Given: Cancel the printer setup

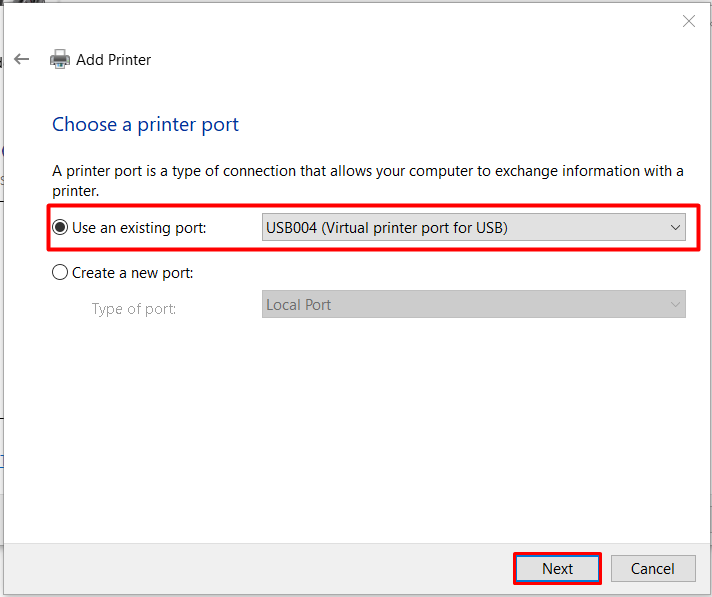Looking at the screenshot, I should point(652,569).
